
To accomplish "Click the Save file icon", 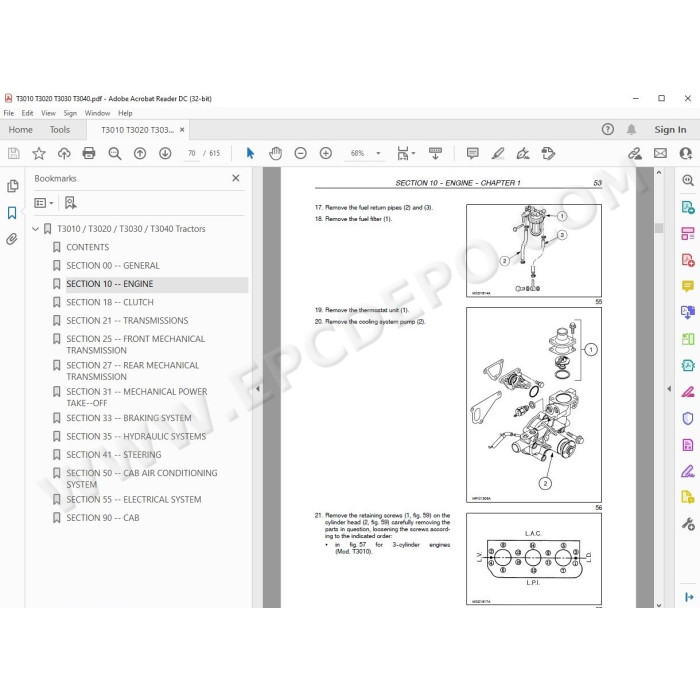I will click(x=14, y=154).
